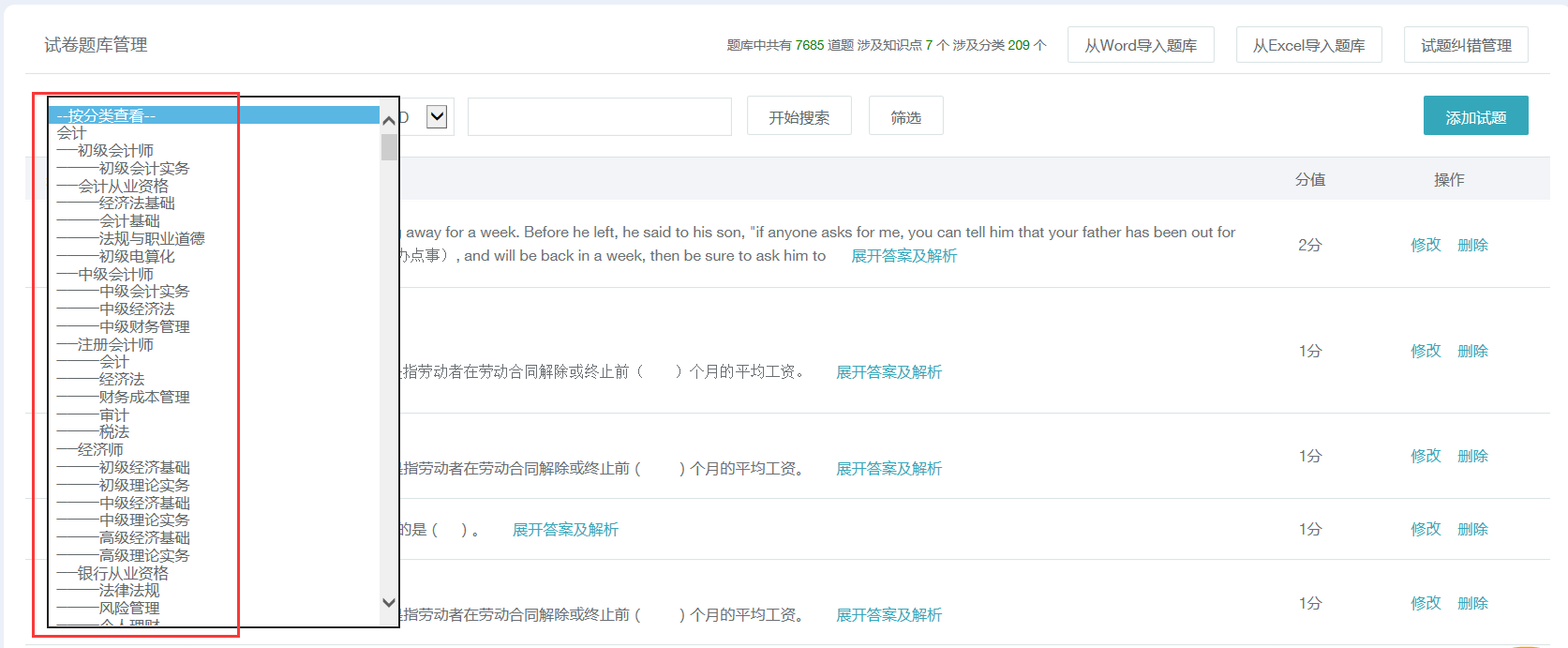1568x648 pixels.
Task: Open 从Word导入题库 import
Action: [x=1141, y=45]
